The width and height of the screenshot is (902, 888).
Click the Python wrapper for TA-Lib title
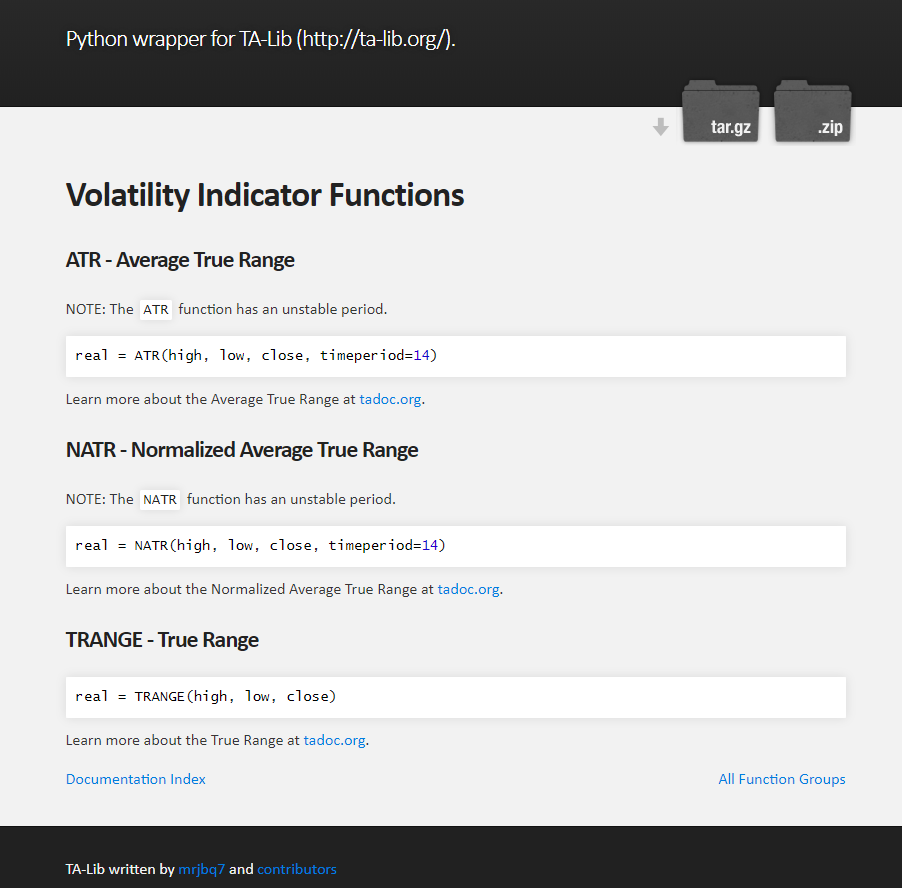261,39
